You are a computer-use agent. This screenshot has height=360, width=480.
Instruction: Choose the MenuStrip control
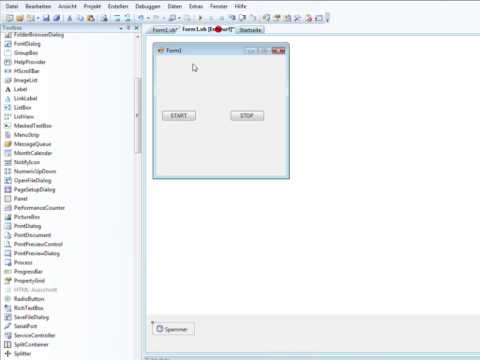26,135
